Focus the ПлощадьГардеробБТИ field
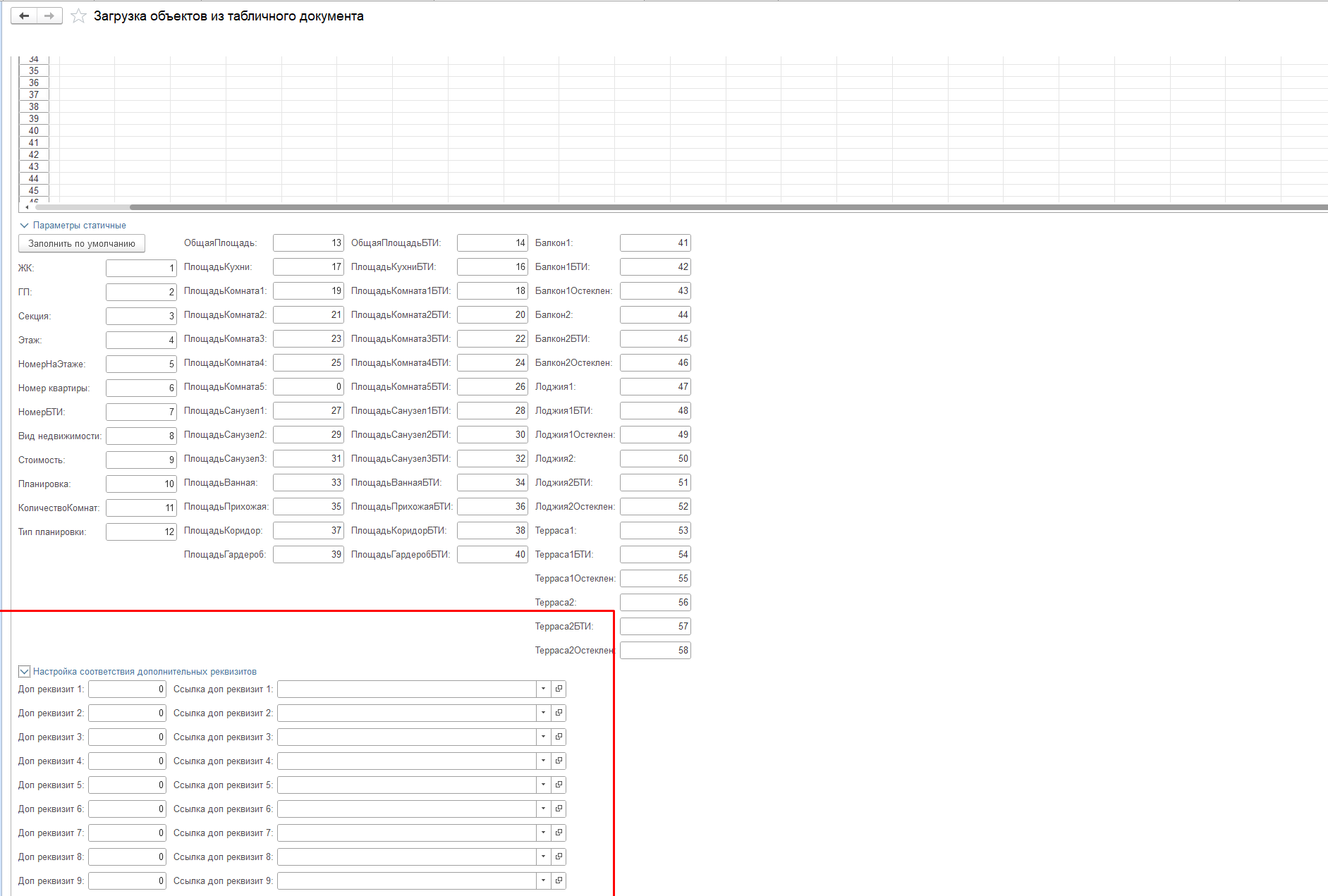1328x896 pixels. pos(492,554)
